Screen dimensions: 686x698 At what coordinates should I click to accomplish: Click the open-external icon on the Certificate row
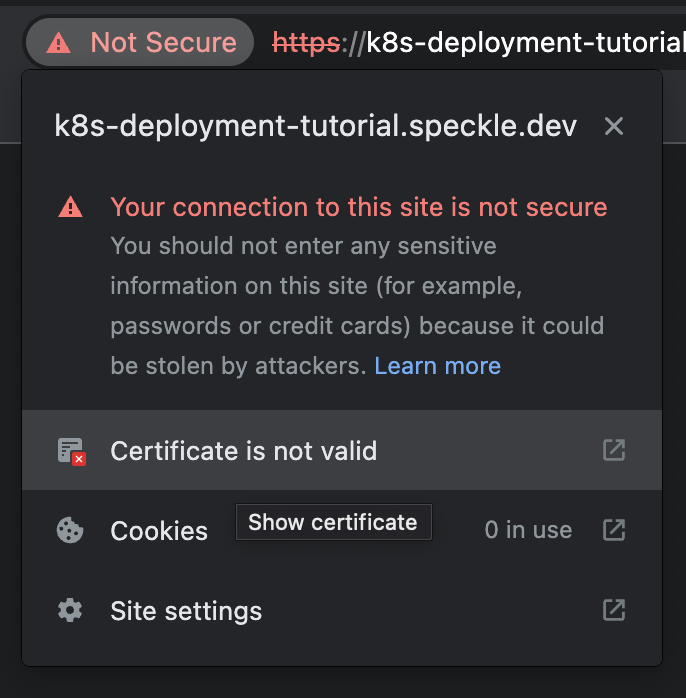pyautogui.click(x=614, y=450)
